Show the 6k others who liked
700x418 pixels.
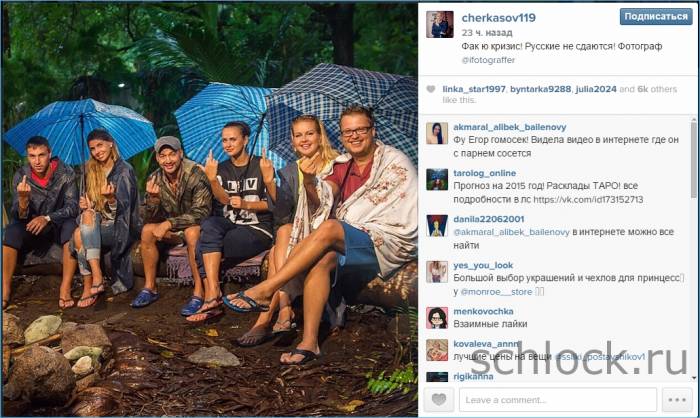coord(657,89)
